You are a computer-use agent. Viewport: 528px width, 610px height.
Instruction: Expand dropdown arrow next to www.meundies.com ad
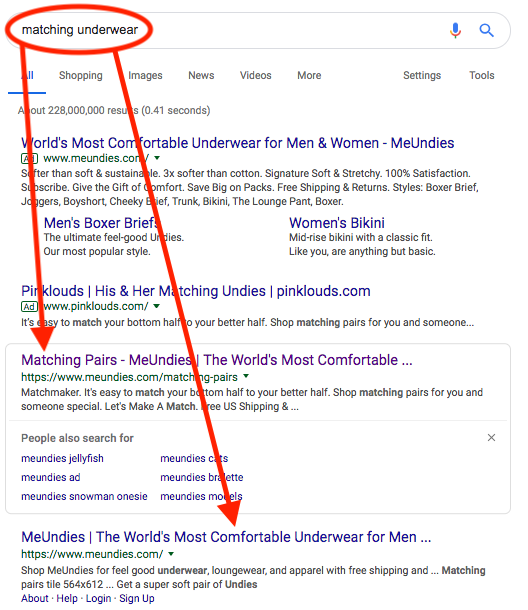pyautogui.click(x=157, y=158)
